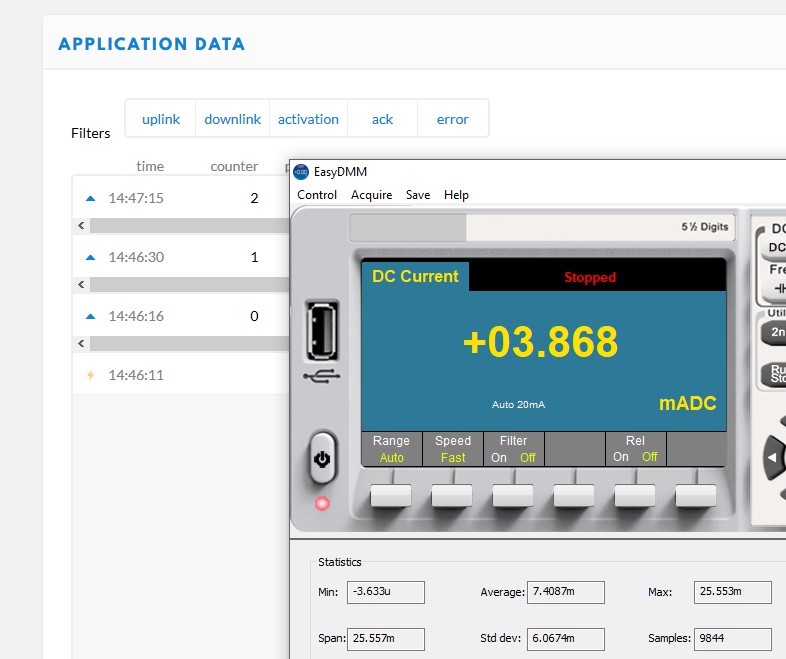Click the scroll-left arrow under 14:46:30 row

[x=81, y=285]
